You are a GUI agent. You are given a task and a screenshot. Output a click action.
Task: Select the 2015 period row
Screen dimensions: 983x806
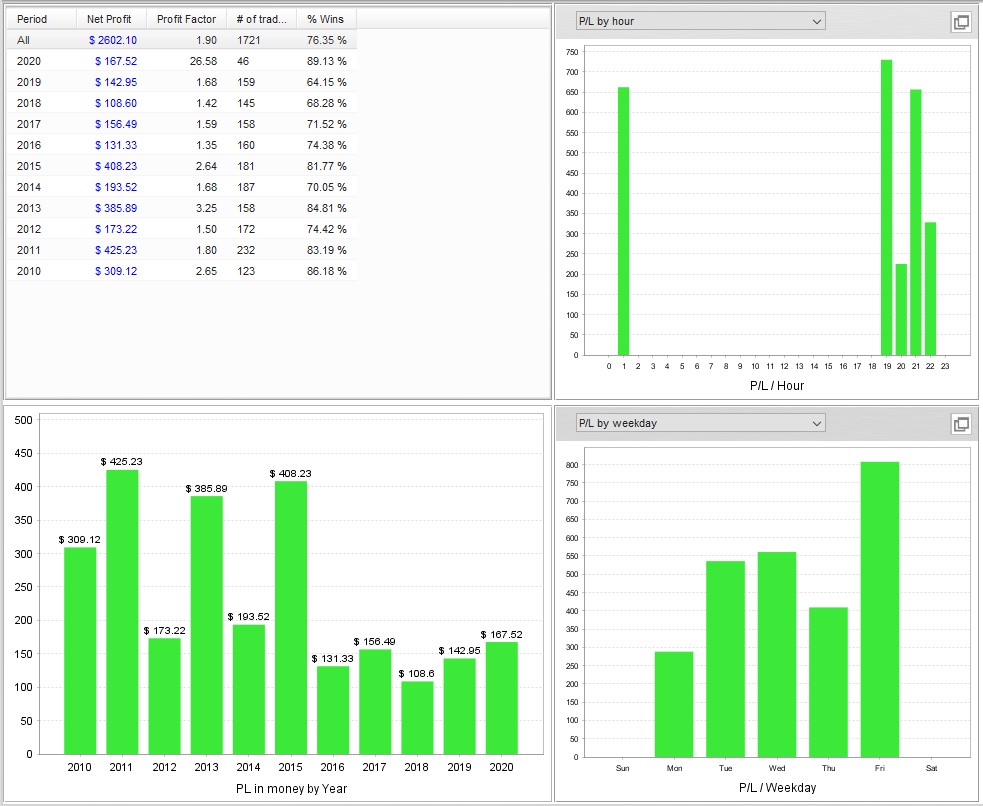pos(182,166)
